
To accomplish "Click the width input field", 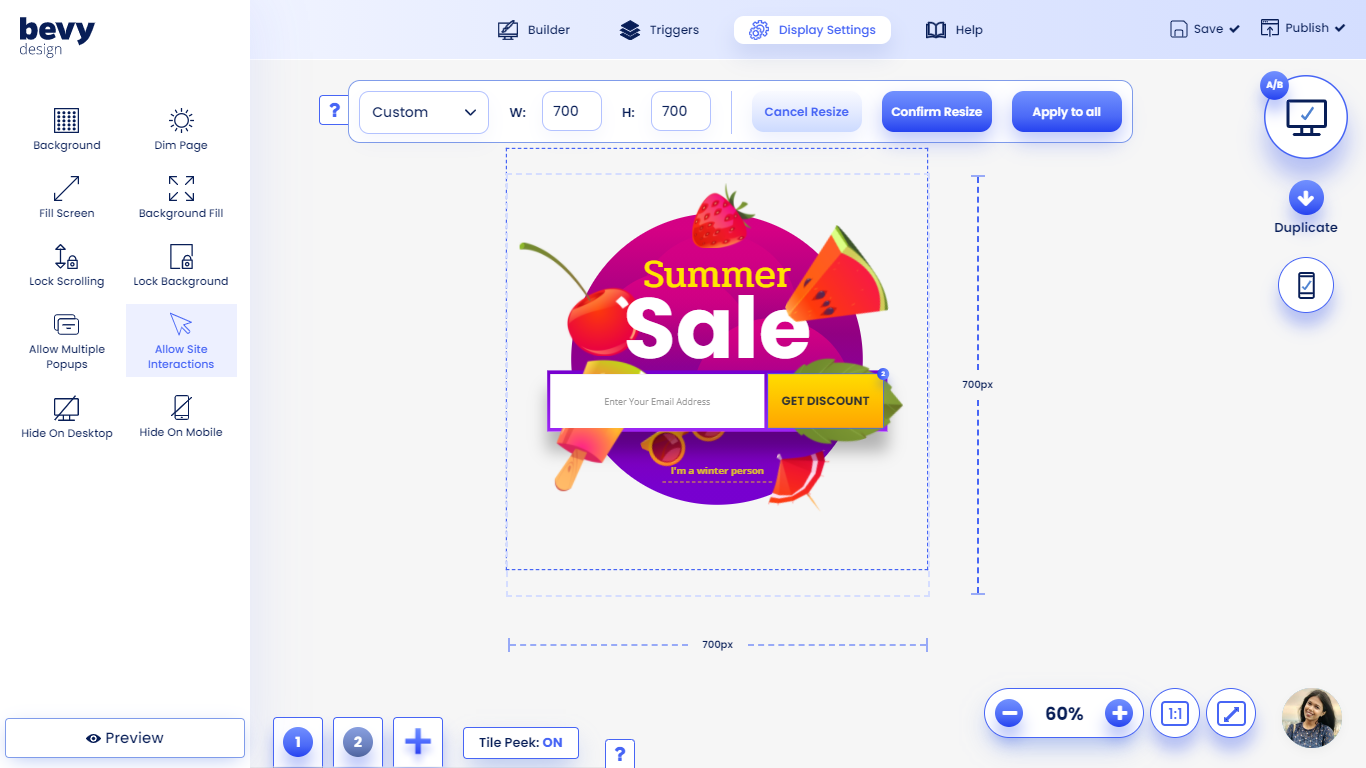I will click(571, 112).
